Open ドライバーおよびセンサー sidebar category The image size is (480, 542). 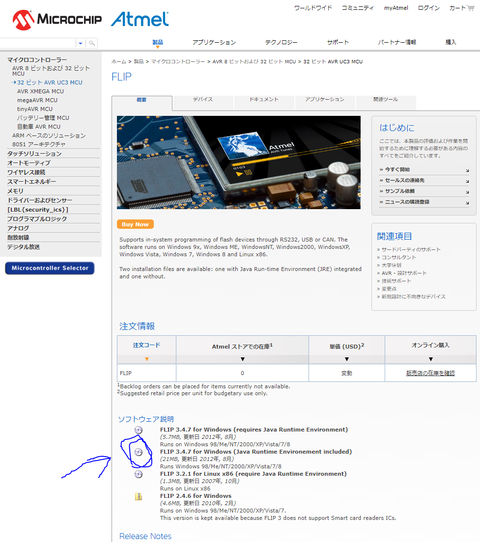40,200
